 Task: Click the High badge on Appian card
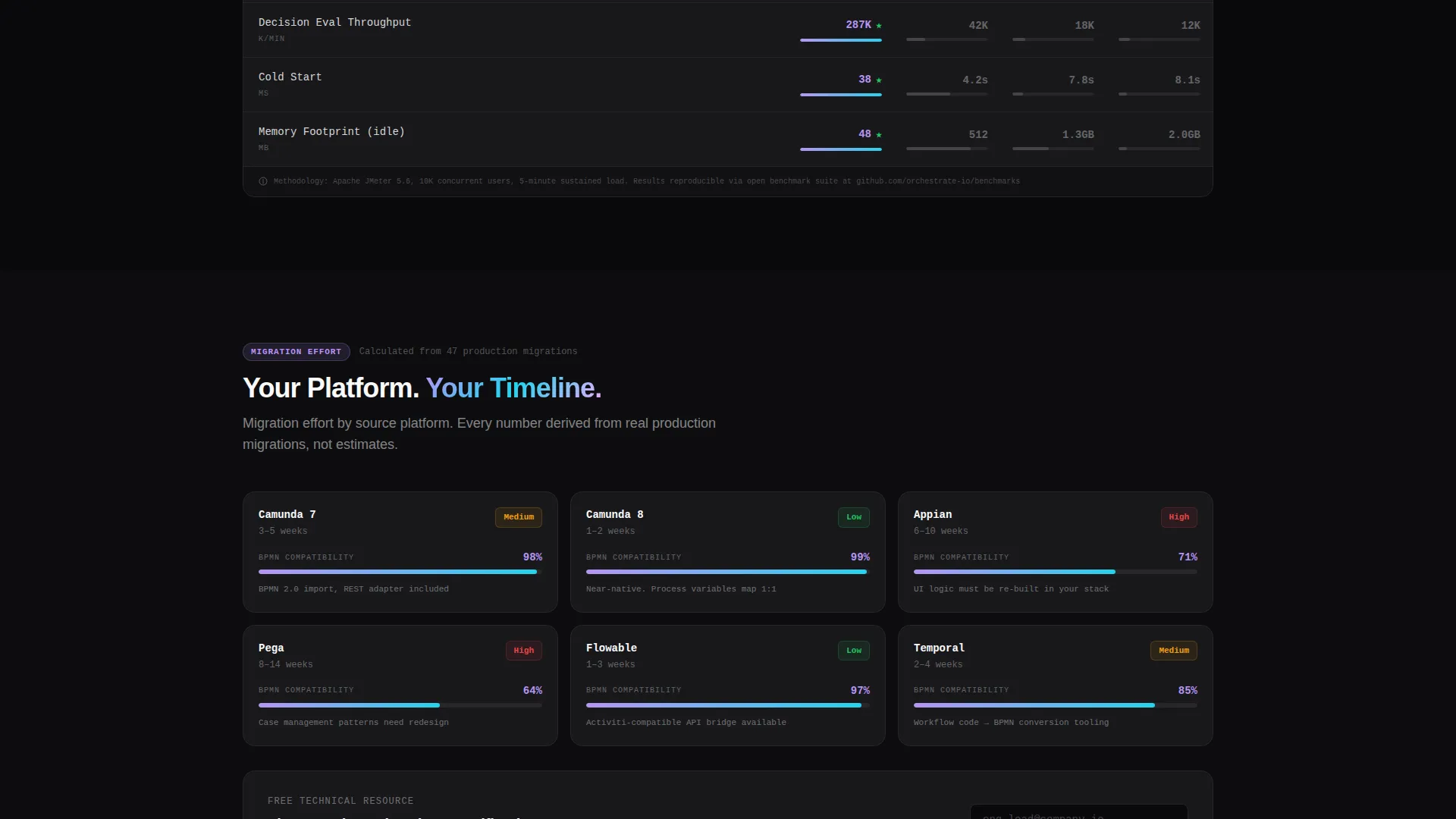(x=1179, y=517)
